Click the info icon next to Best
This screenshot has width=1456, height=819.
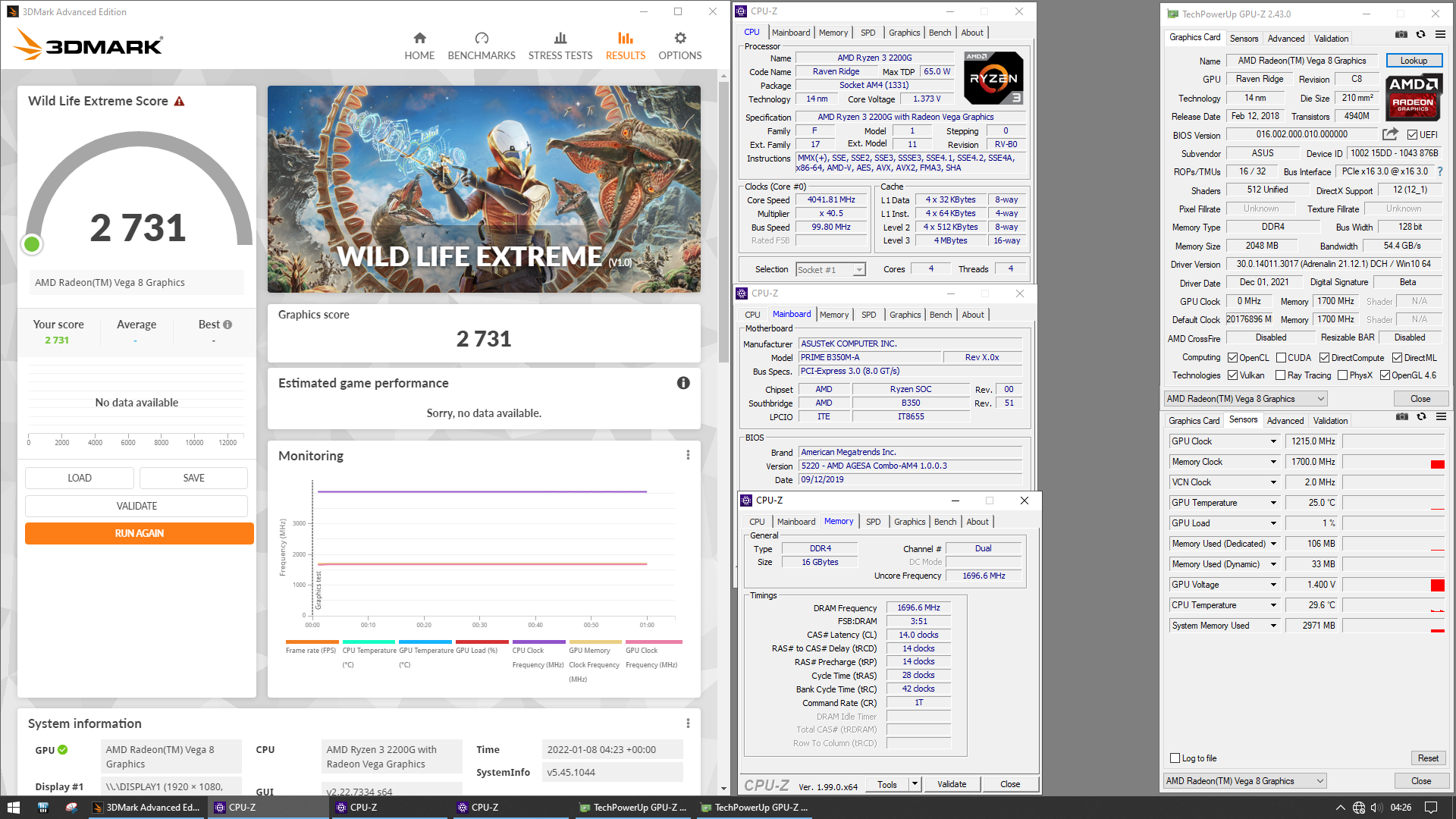pyautogui.click(x=227, y=325)
